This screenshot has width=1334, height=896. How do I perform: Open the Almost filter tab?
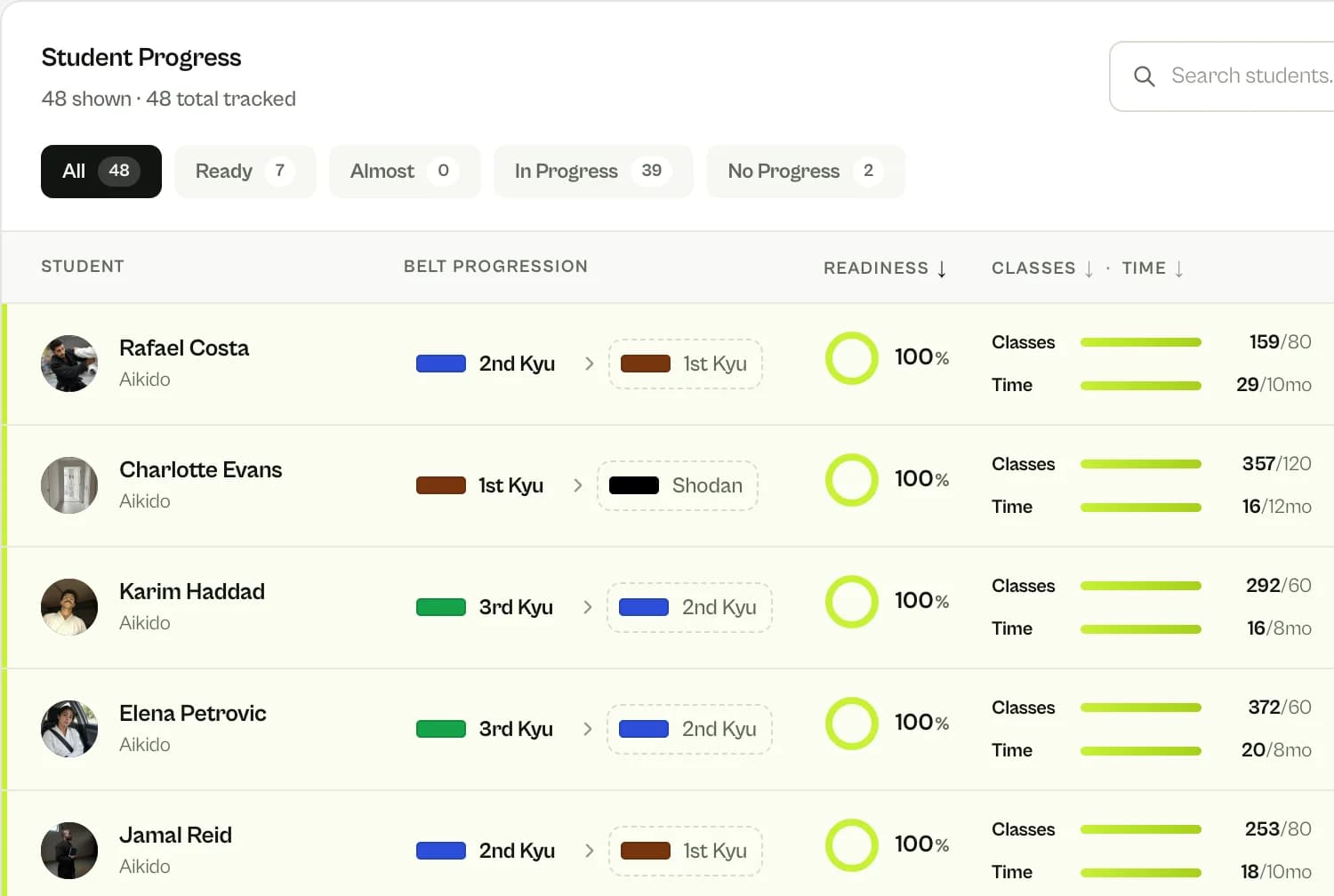(405, 172)
